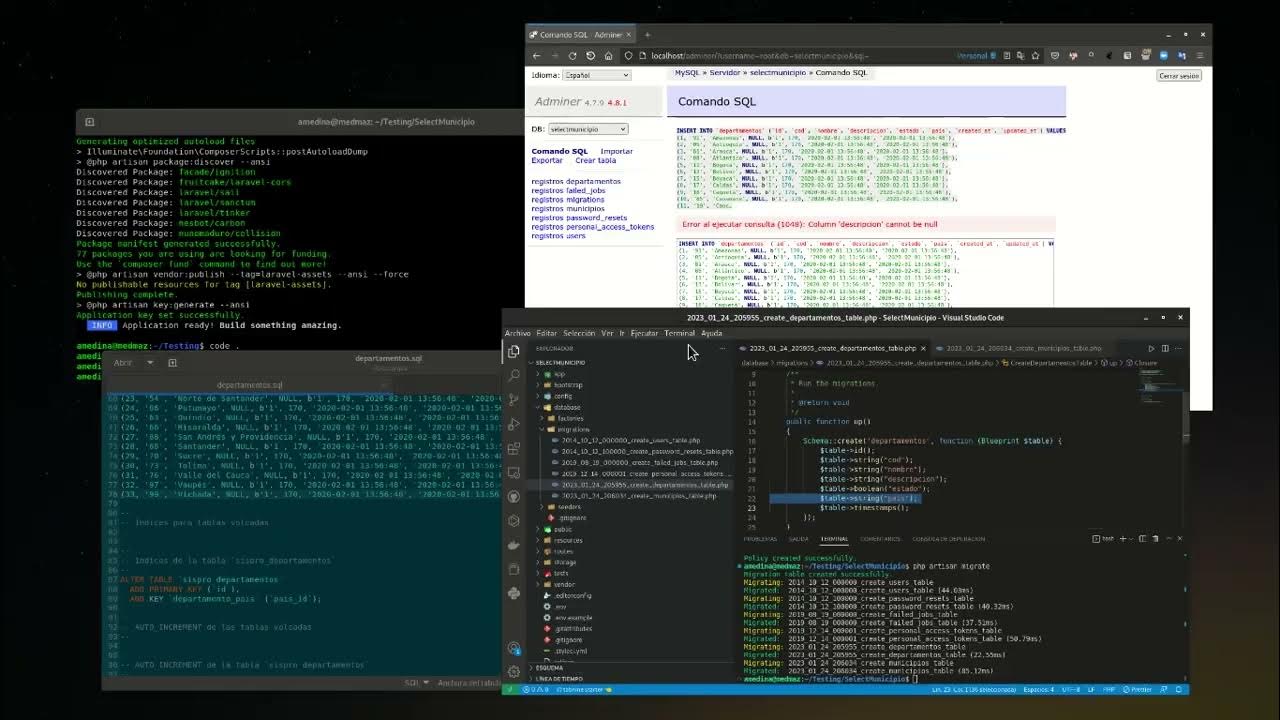Kill terminal with trash icon
This screenshot has width=1280, height=720.
click(x=1155, y=538)
